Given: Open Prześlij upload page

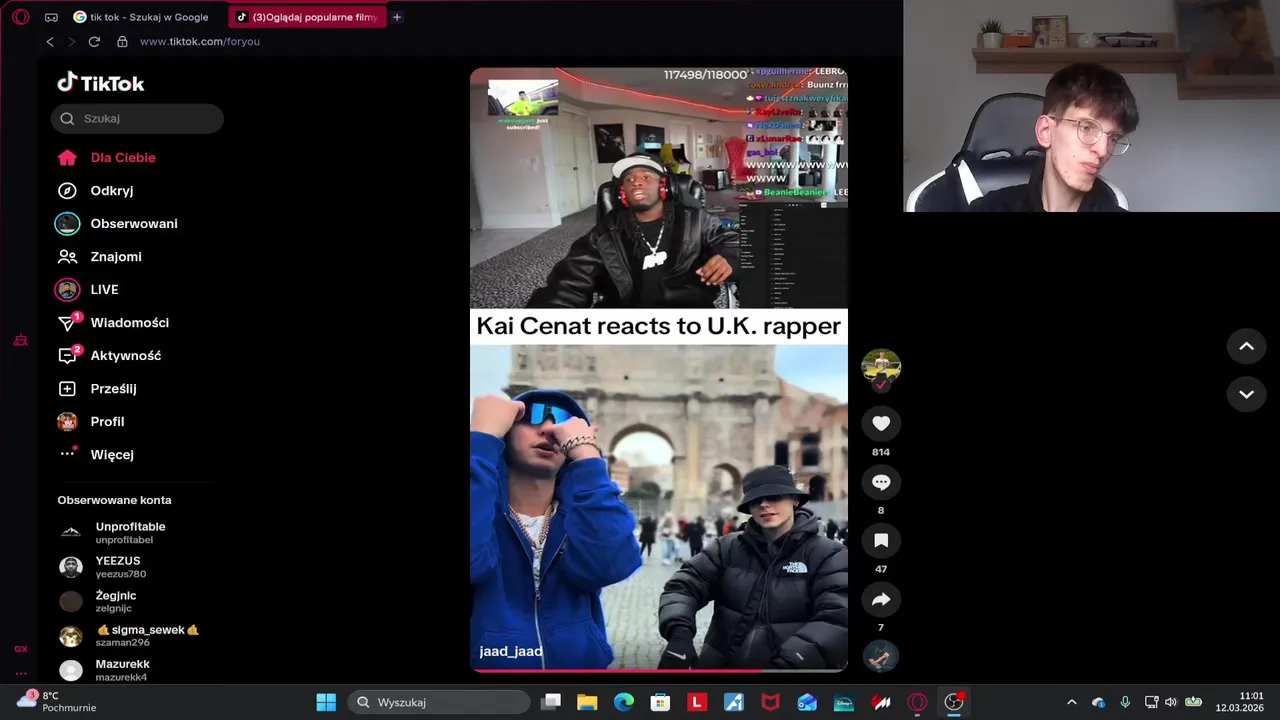Looking at the screenshot, I should [x=97, y=388].
